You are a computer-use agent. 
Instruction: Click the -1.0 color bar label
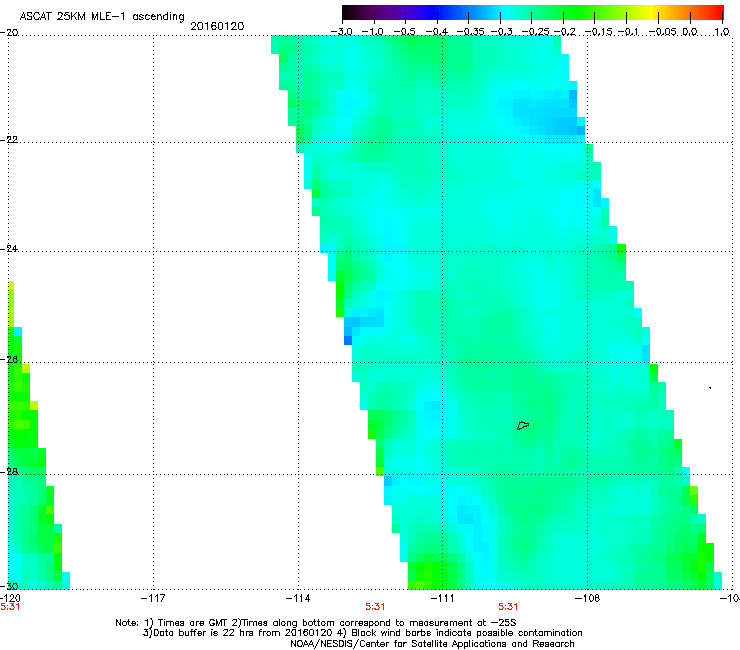tap(372, 32)
